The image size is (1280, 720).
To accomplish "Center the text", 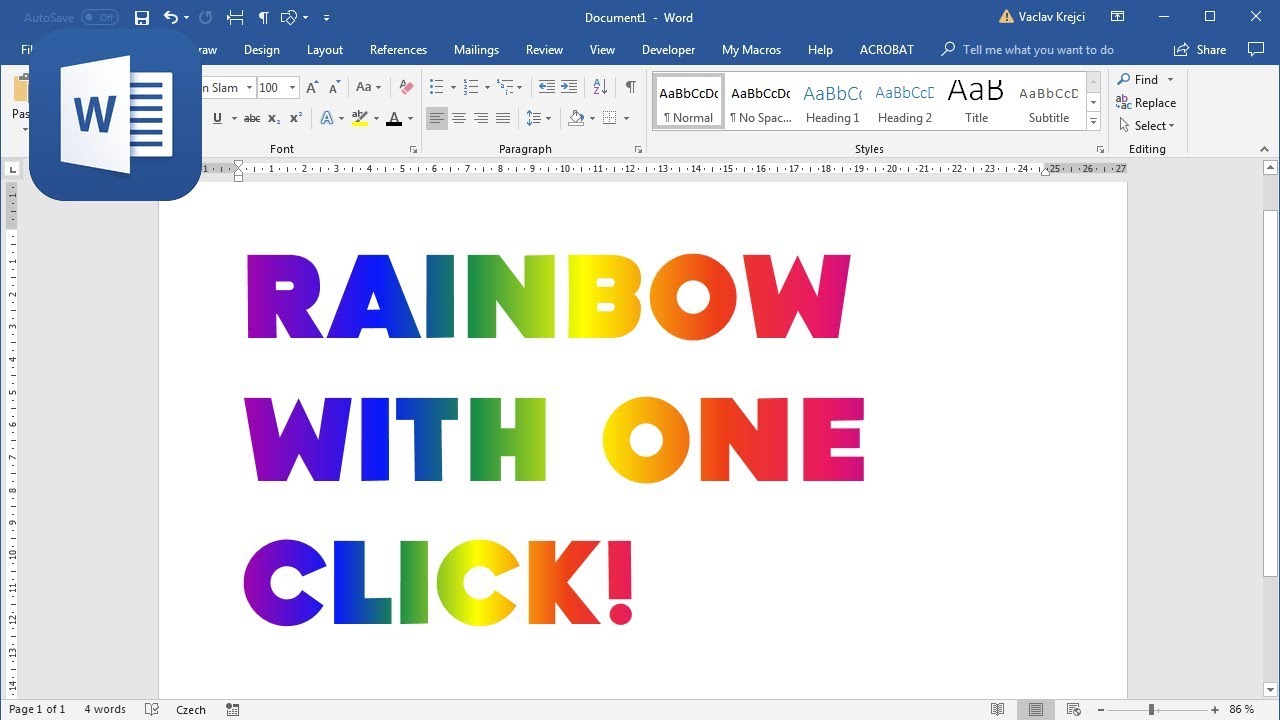I will tap(459, 118).
